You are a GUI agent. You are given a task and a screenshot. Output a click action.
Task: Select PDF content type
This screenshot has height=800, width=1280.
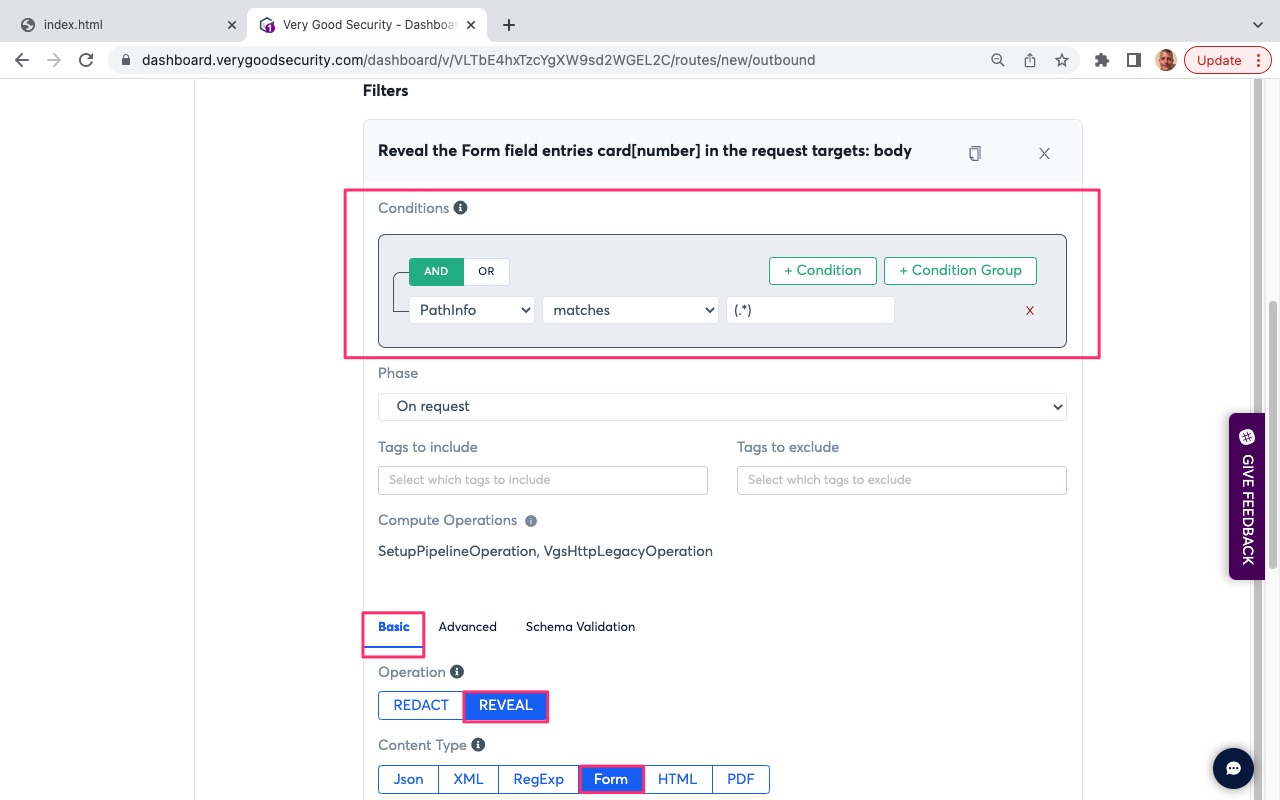741,779
